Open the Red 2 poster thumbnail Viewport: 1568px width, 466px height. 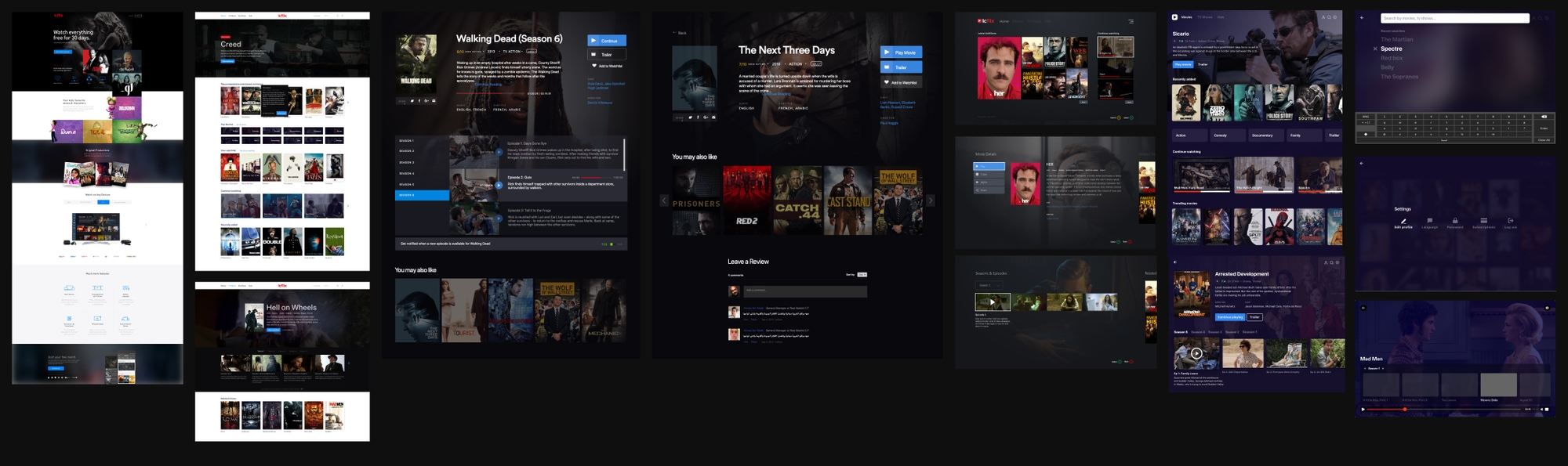pos(747,200)
